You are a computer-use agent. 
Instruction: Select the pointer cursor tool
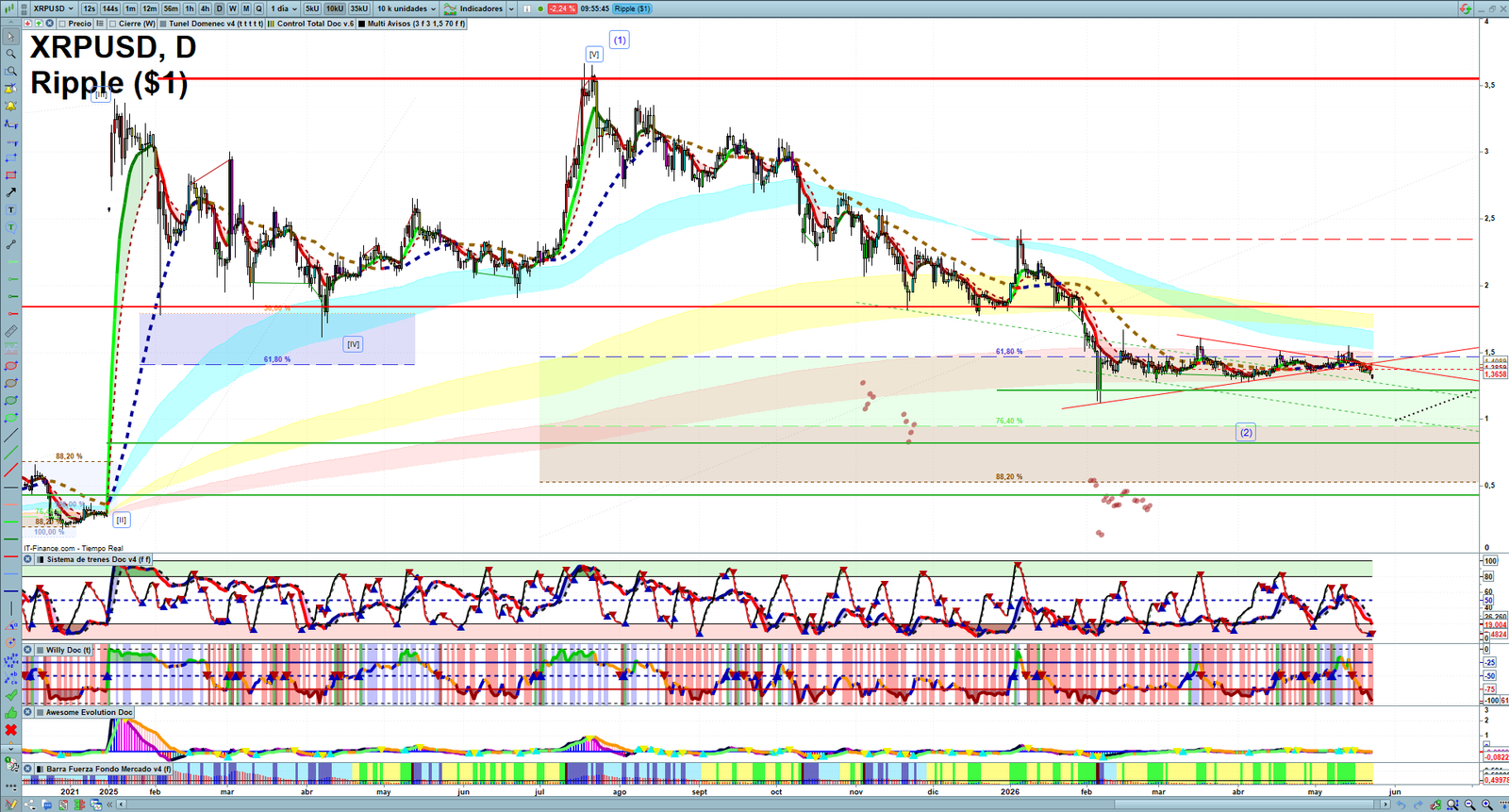pos(10,37)
